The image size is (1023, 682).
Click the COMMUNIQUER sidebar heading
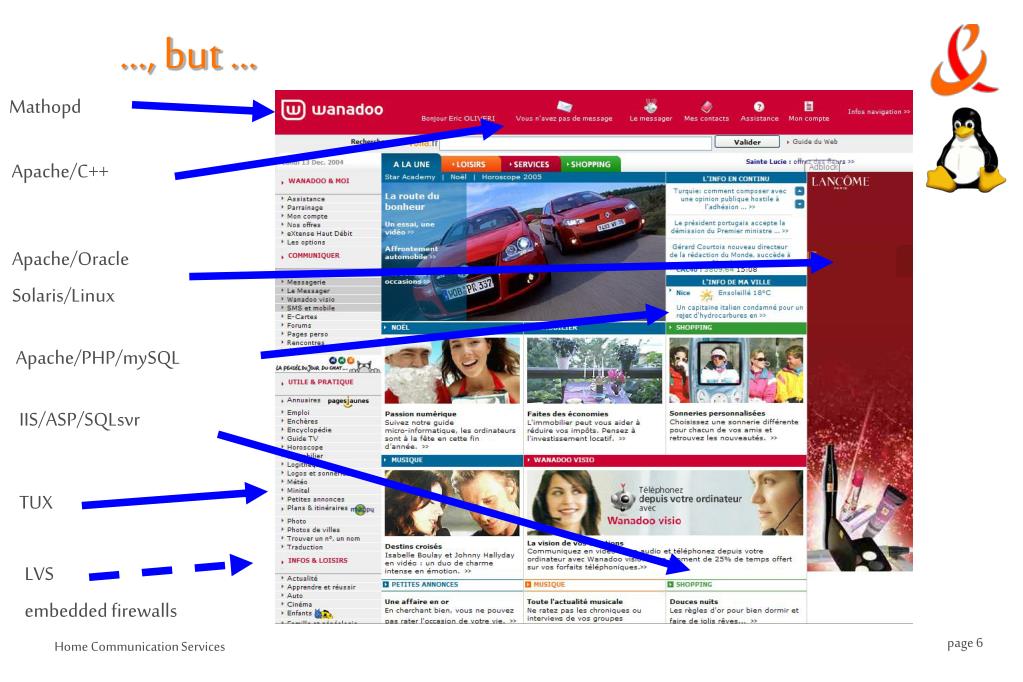coord(313,256)
